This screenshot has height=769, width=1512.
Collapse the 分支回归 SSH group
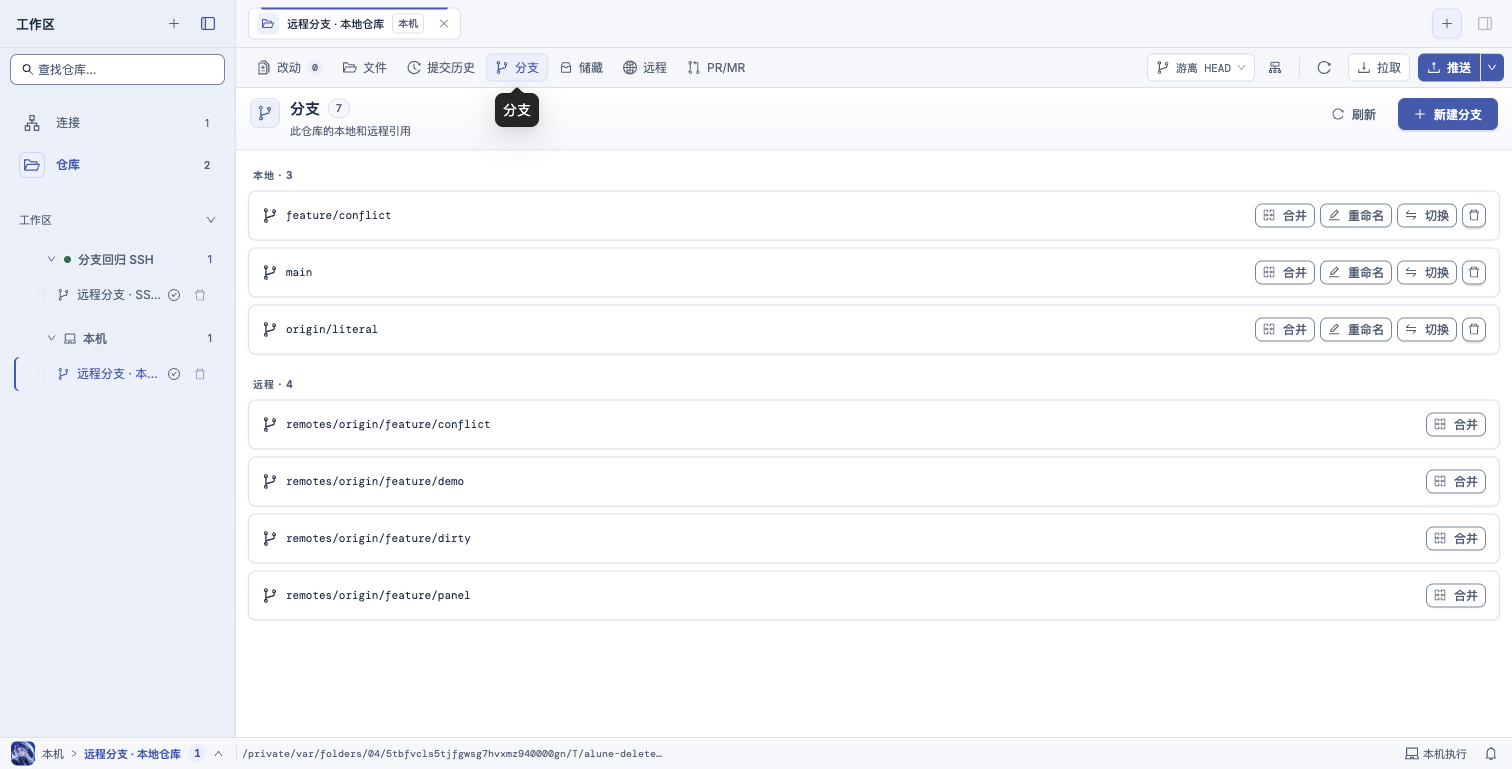click(x=52, y=259)
